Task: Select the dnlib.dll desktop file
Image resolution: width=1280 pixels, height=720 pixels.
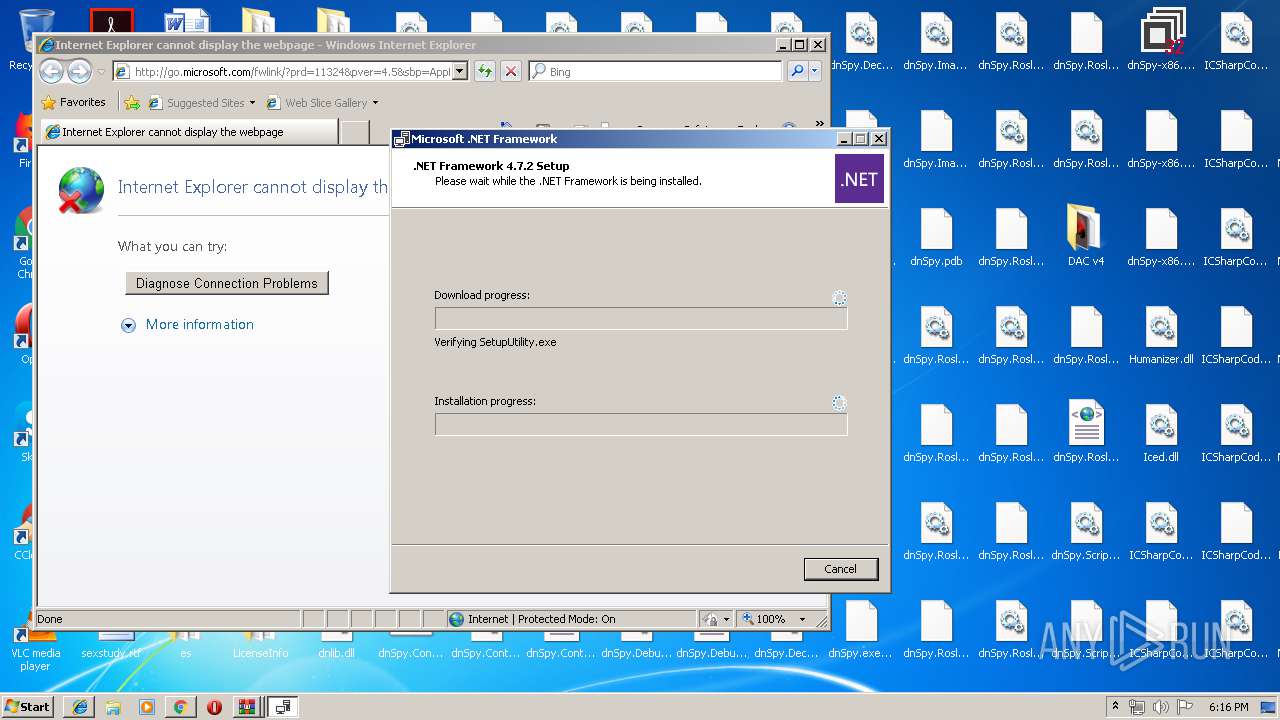Action: pyautogui.click(x=336, y=645)
